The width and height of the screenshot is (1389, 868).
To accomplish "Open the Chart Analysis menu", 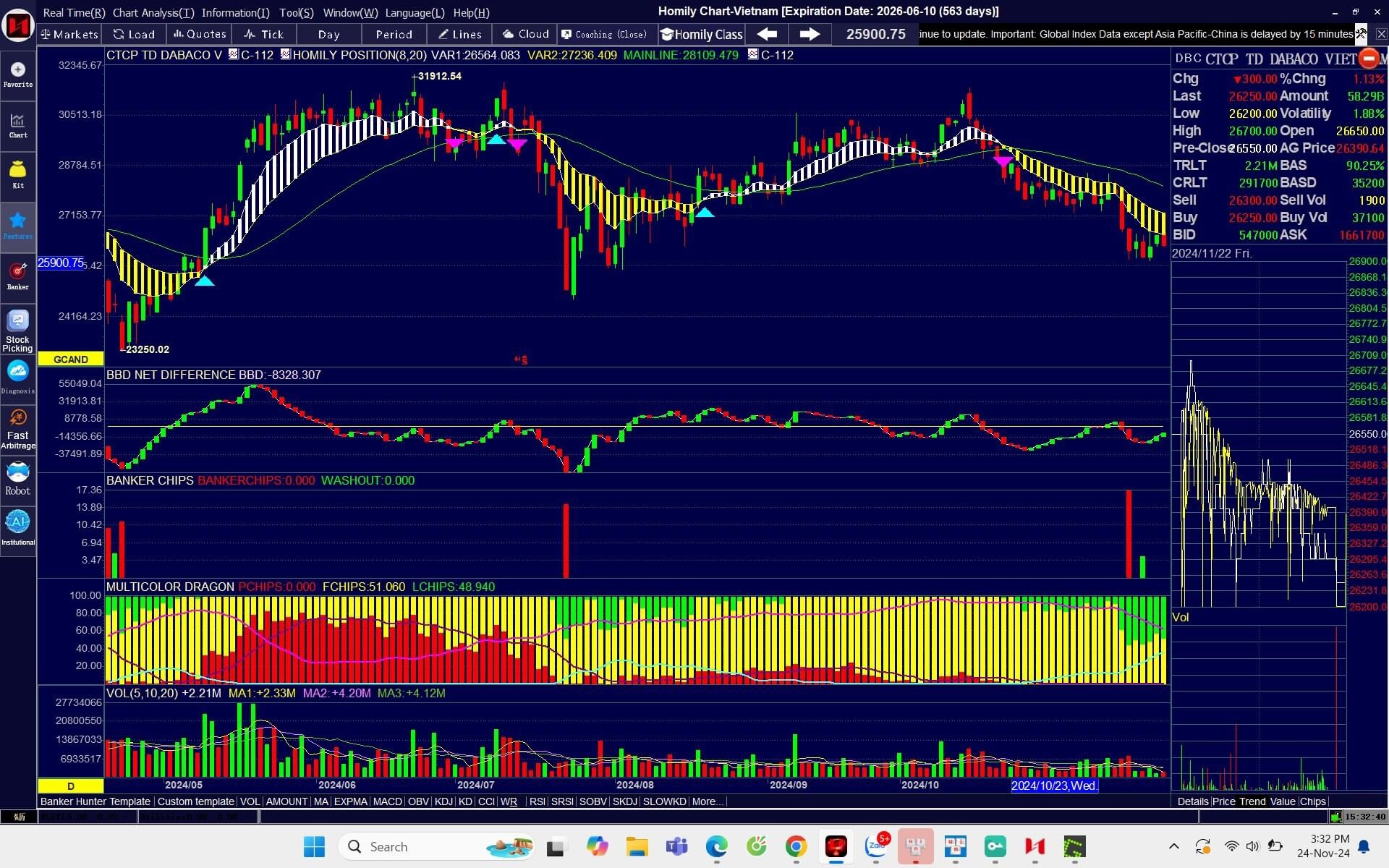I will coord(153,12).
